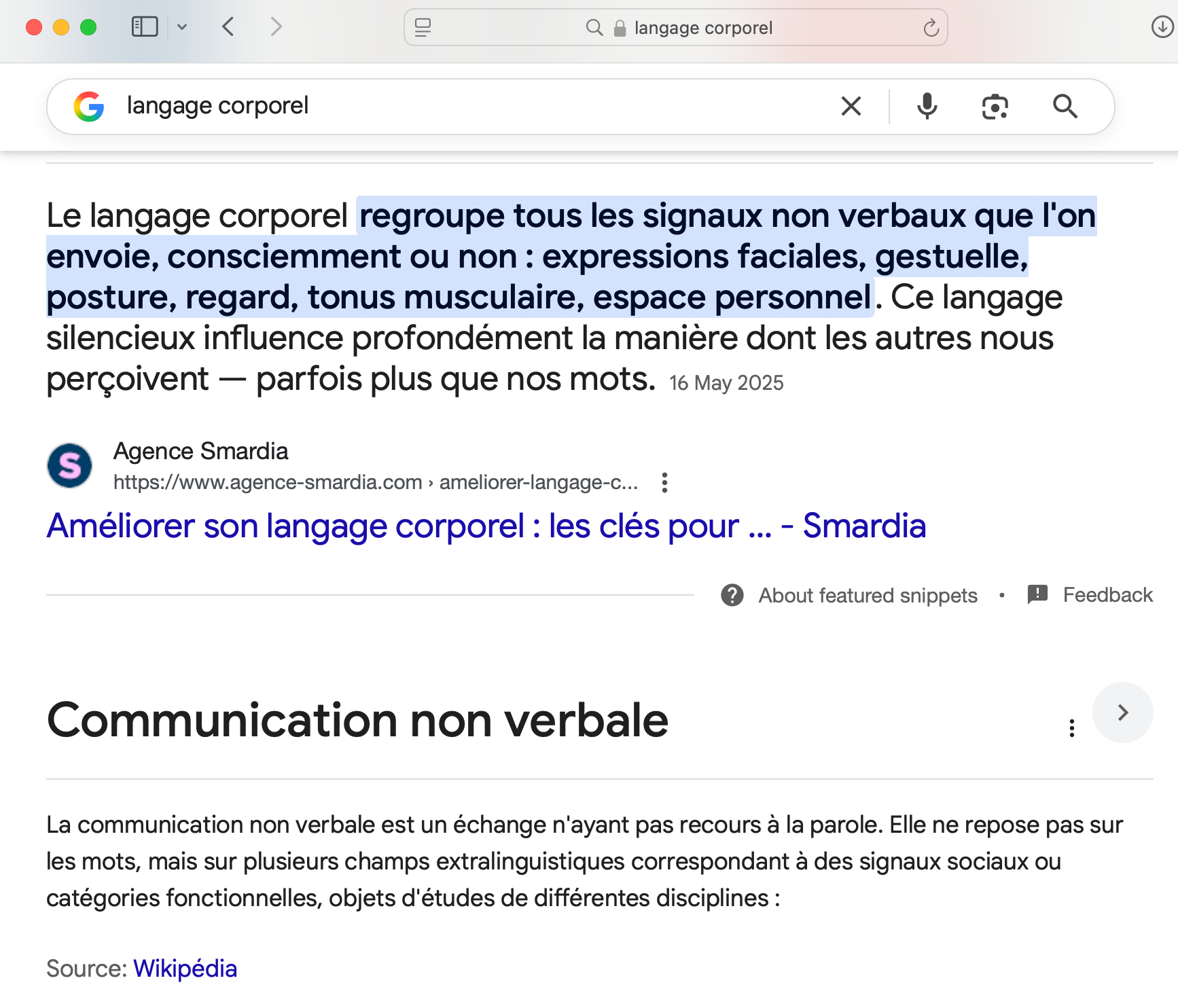
Task: Open the sidebar options dropdown arrow
Action: [x=181, y=27]
